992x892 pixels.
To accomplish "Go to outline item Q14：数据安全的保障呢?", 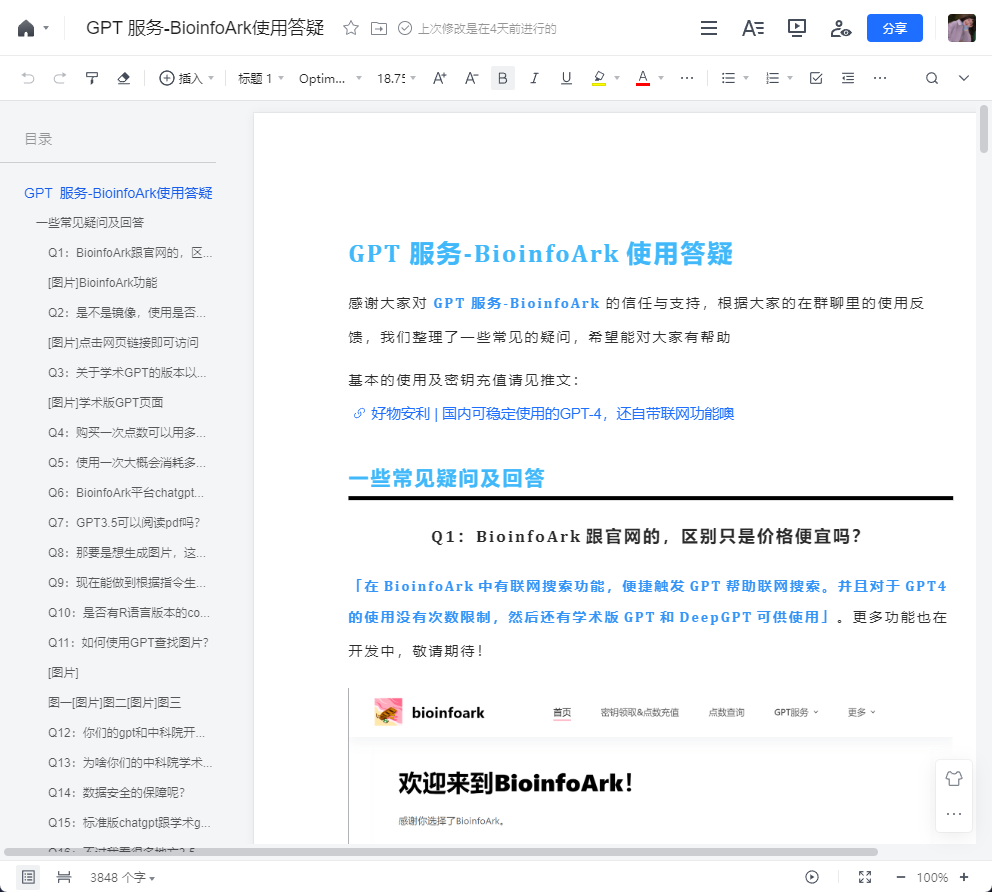I will (x=116, y=793).
